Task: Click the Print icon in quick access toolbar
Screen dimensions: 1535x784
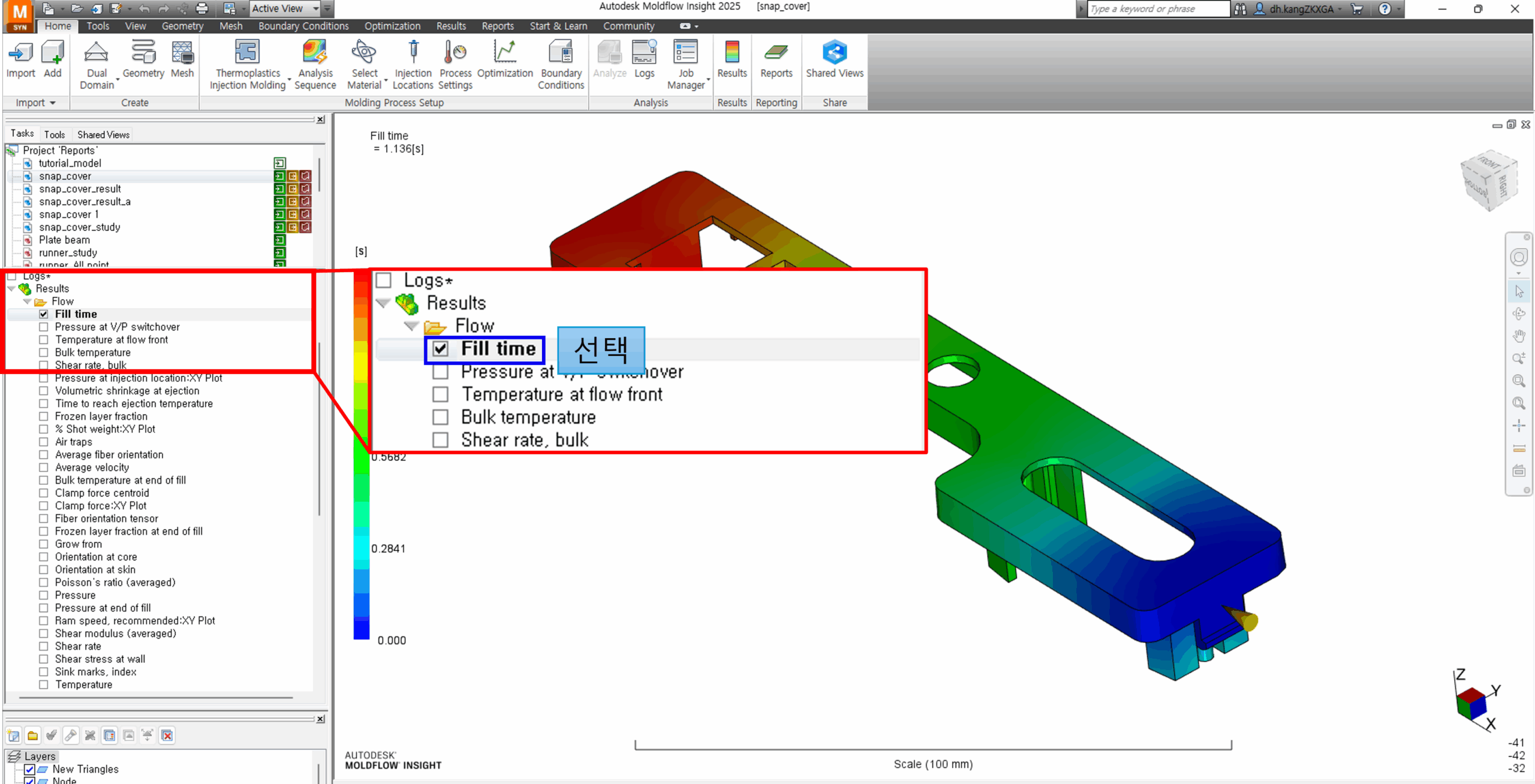Action: 202,8
